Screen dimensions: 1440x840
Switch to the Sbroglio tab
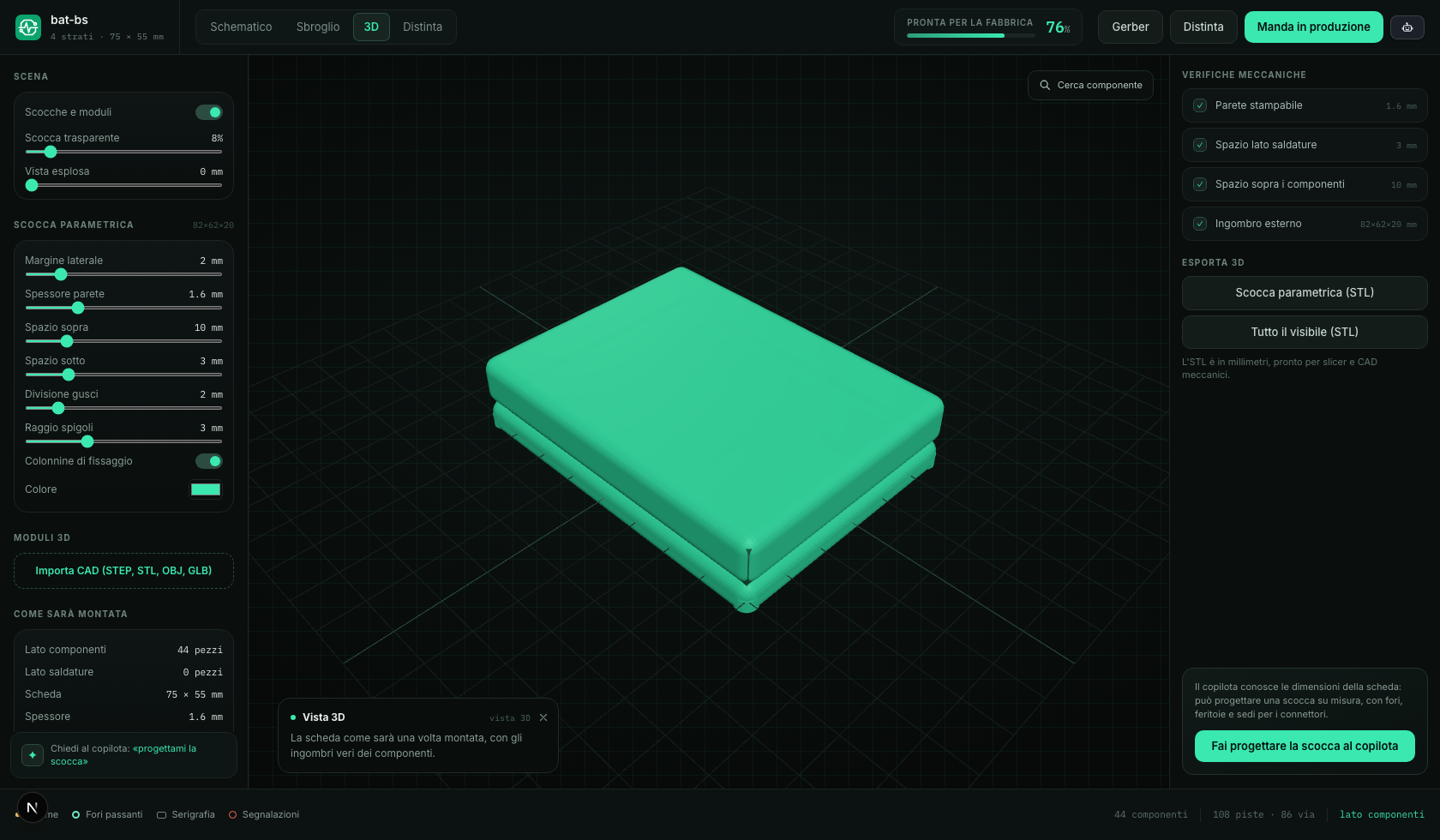[x=318, y=27]
